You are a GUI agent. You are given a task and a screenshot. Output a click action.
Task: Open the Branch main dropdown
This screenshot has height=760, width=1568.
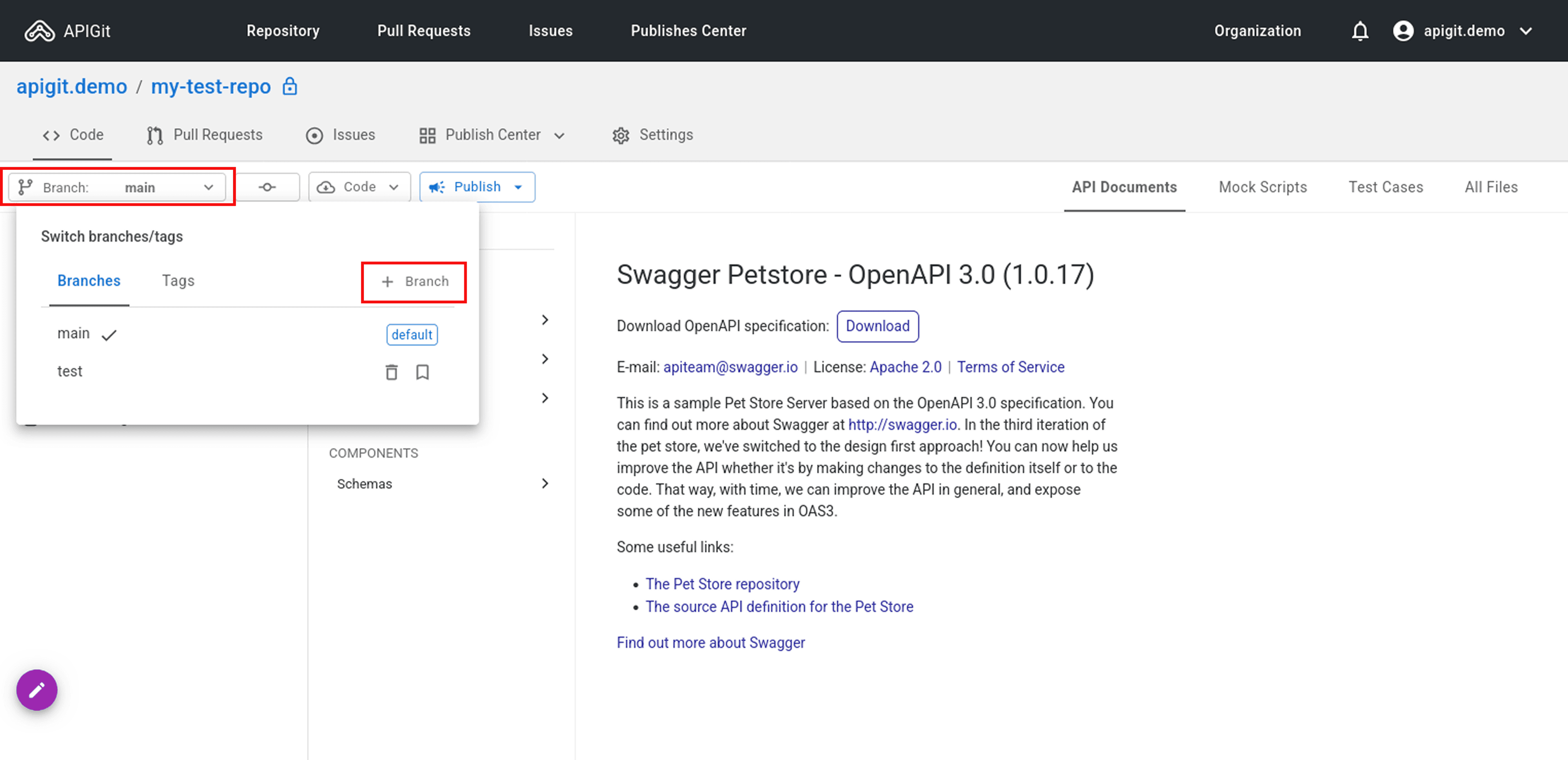coord(118,187)
